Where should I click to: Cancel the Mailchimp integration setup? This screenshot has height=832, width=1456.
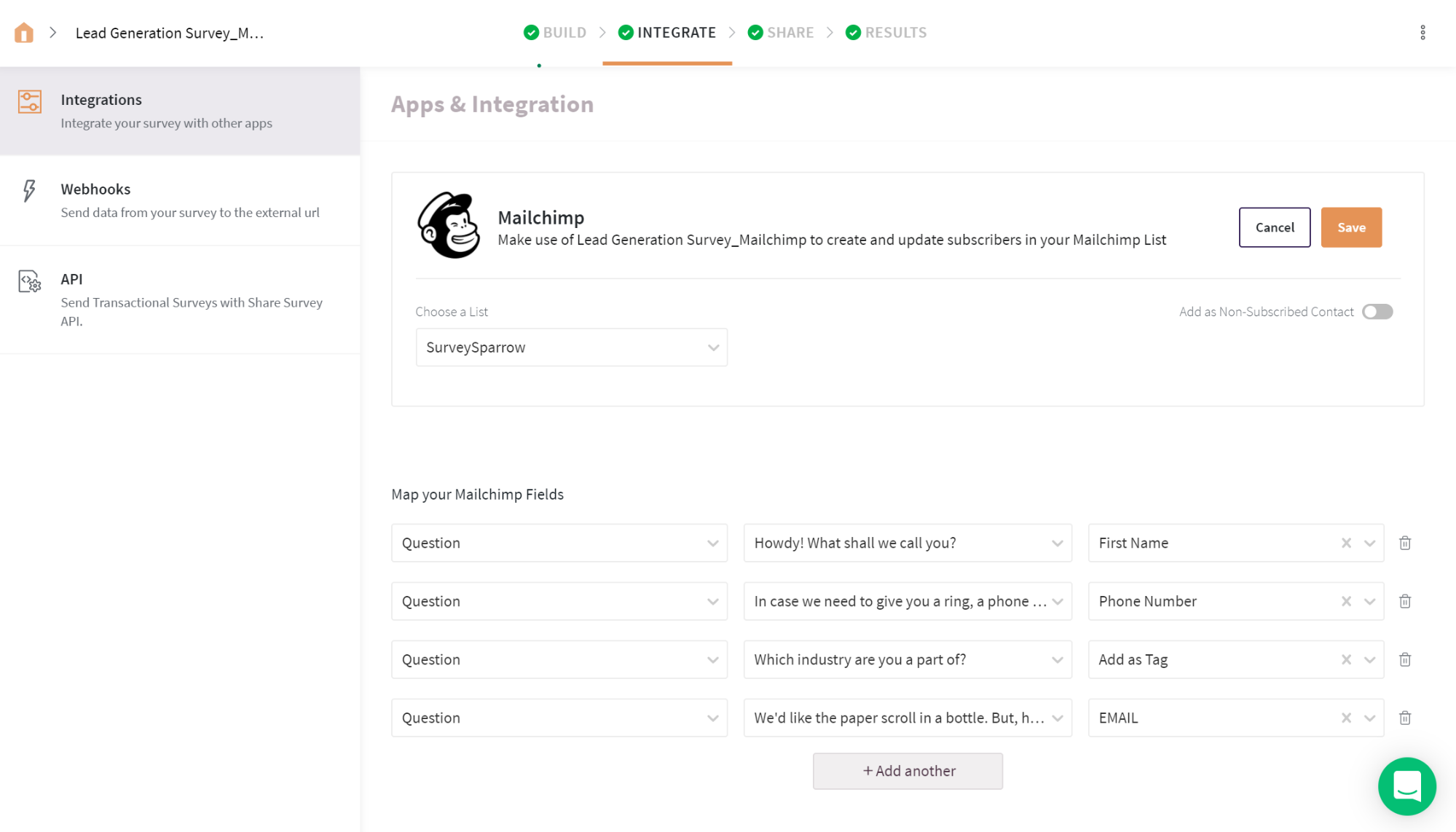[1274, 227]
